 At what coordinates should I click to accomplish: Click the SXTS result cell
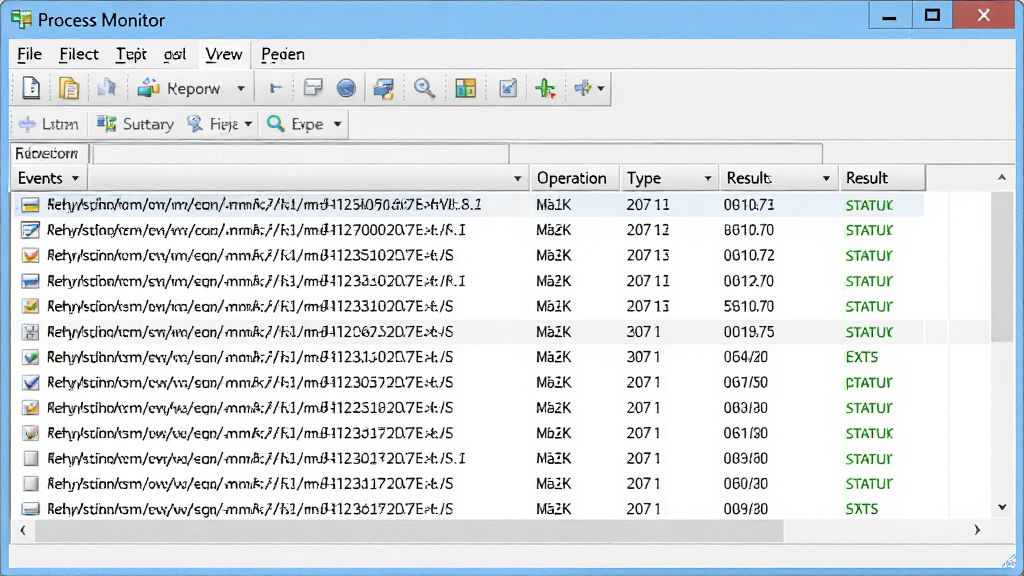tap(861, 509)
